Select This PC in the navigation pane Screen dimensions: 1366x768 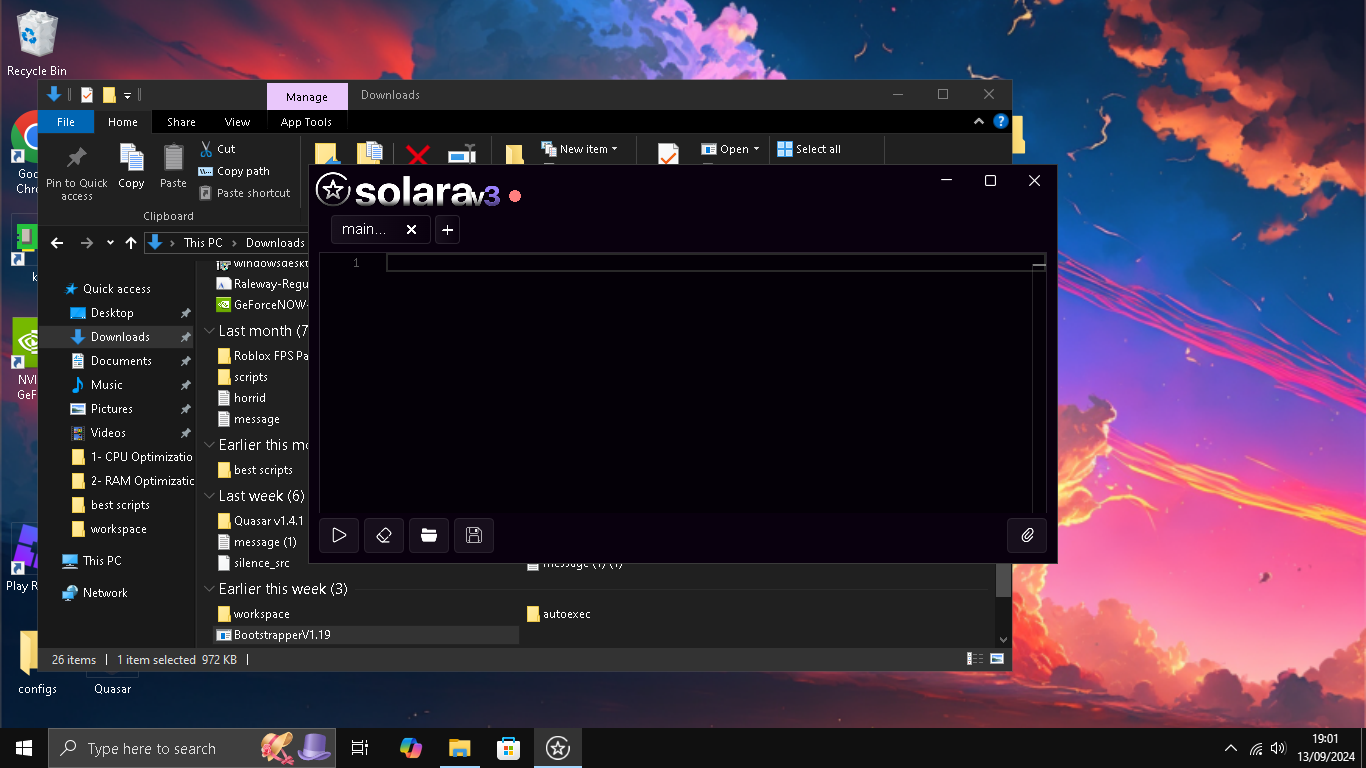pos(102,561)
